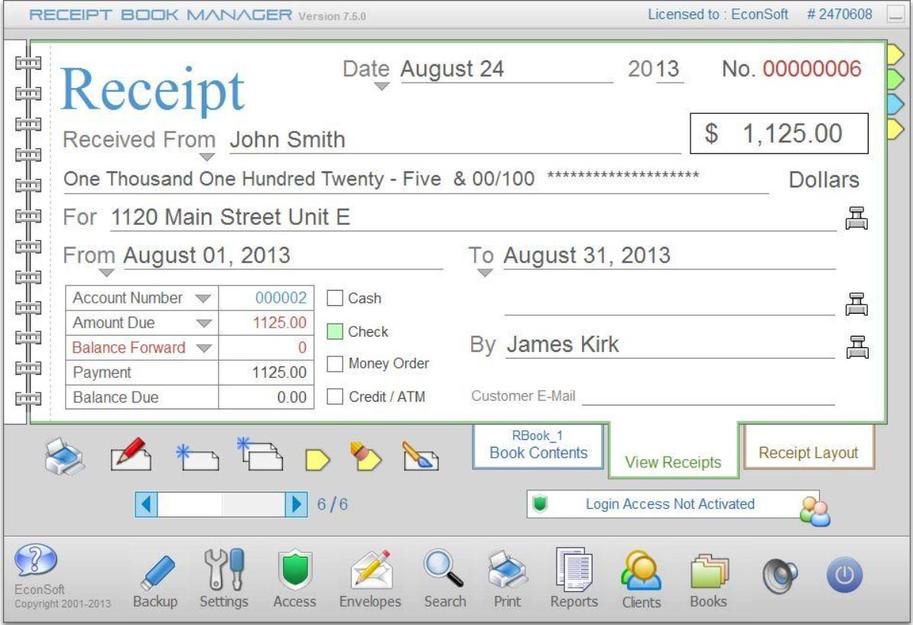This screenshot has height=625, width=913.
Task: Open the Received From dropdown arrow
Action: (207, 157)
